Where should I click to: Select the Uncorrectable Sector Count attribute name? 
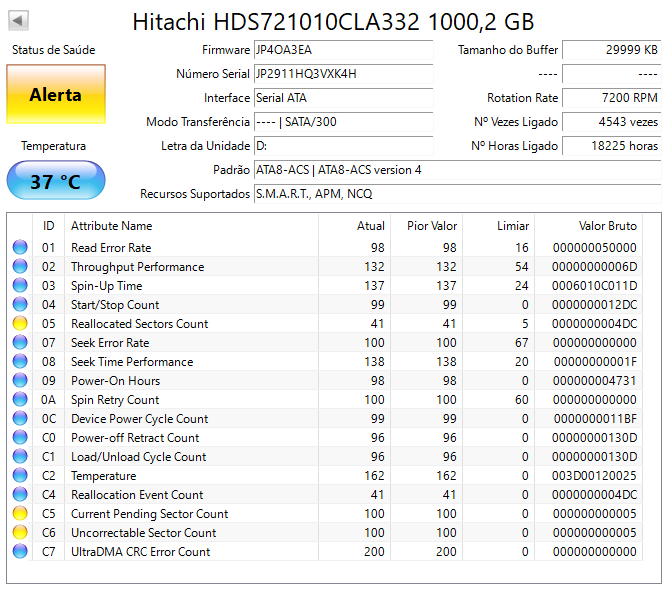tap(144, 532)
